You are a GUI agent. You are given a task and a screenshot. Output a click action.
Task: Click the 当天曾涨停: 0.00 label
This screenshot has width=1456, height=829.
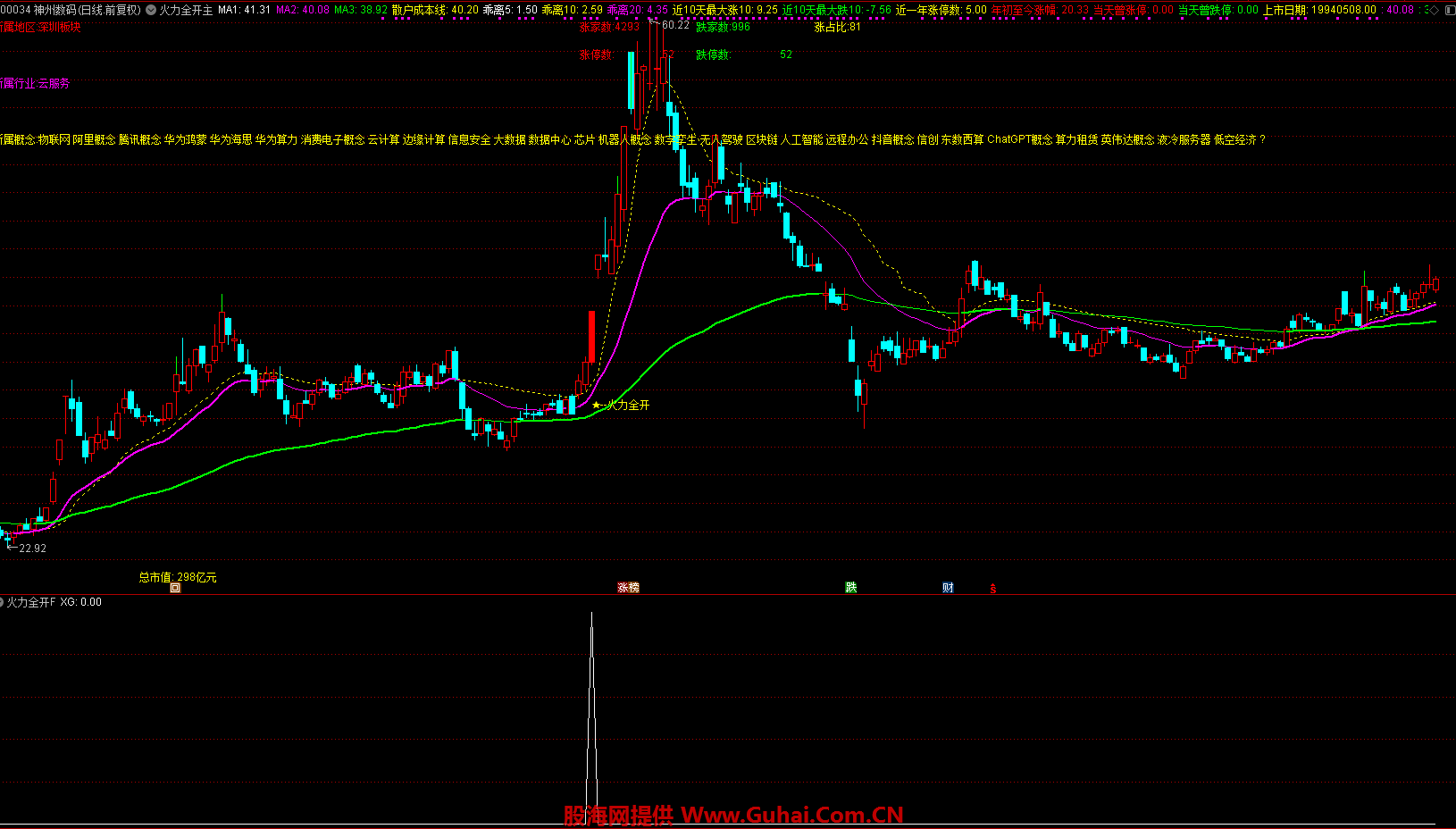point(1134,10)
